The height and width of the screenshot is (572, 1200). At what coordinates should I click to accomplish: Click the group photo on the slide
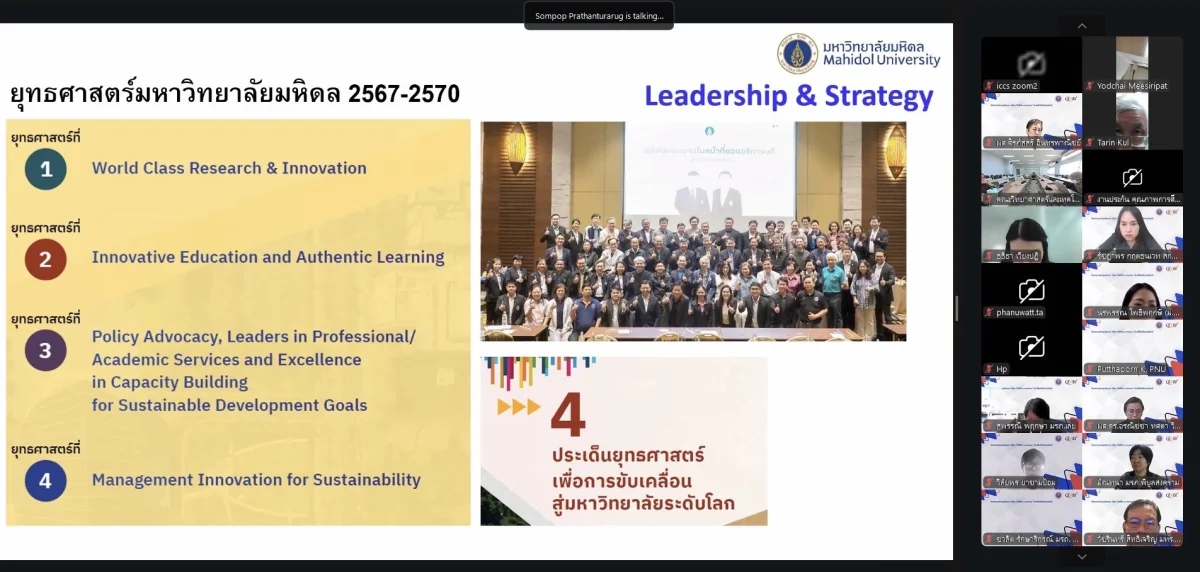pos(693,231)
